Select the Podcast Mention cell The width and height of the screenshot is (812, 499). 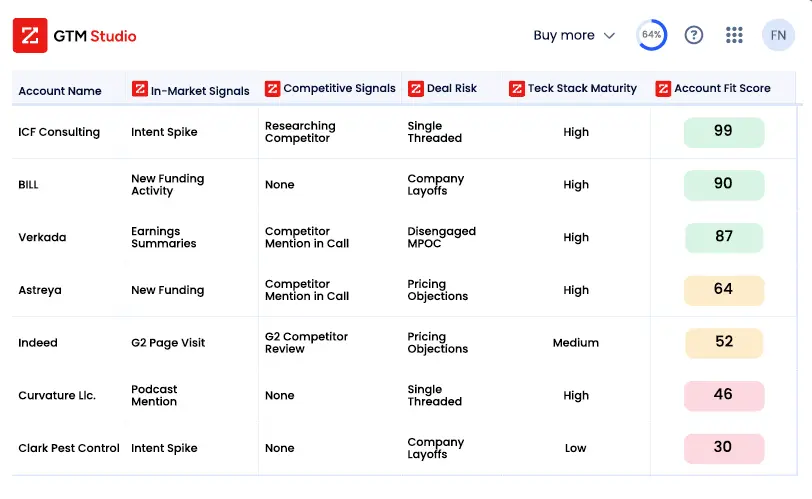click(154, 395)
